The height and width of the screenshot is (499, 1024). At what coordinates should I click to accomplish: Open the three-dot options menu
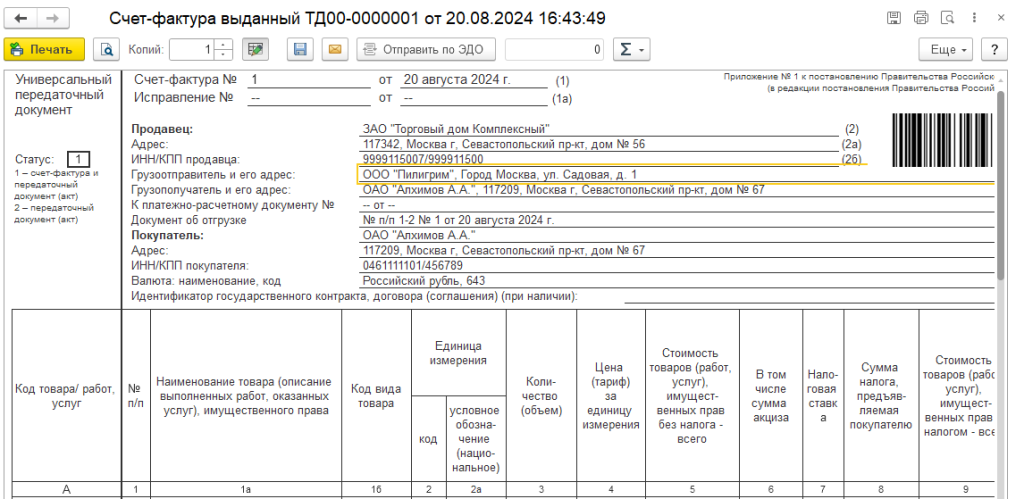(973, 18)
